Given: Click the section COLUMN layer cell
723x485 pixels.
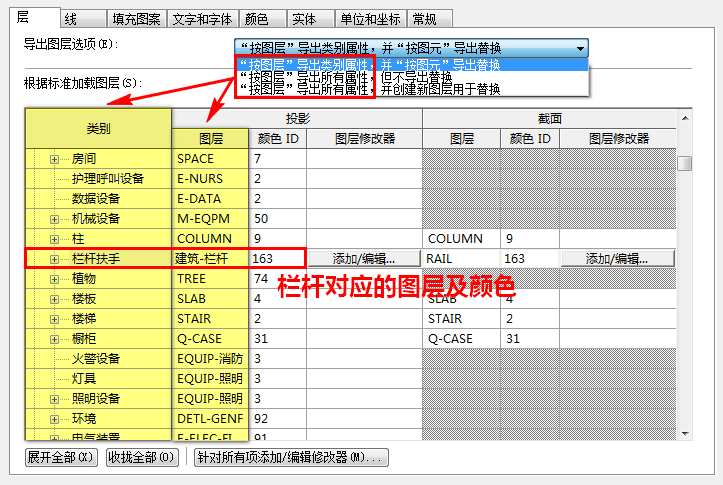Looking at the screenshot, I should pos(462,239).
